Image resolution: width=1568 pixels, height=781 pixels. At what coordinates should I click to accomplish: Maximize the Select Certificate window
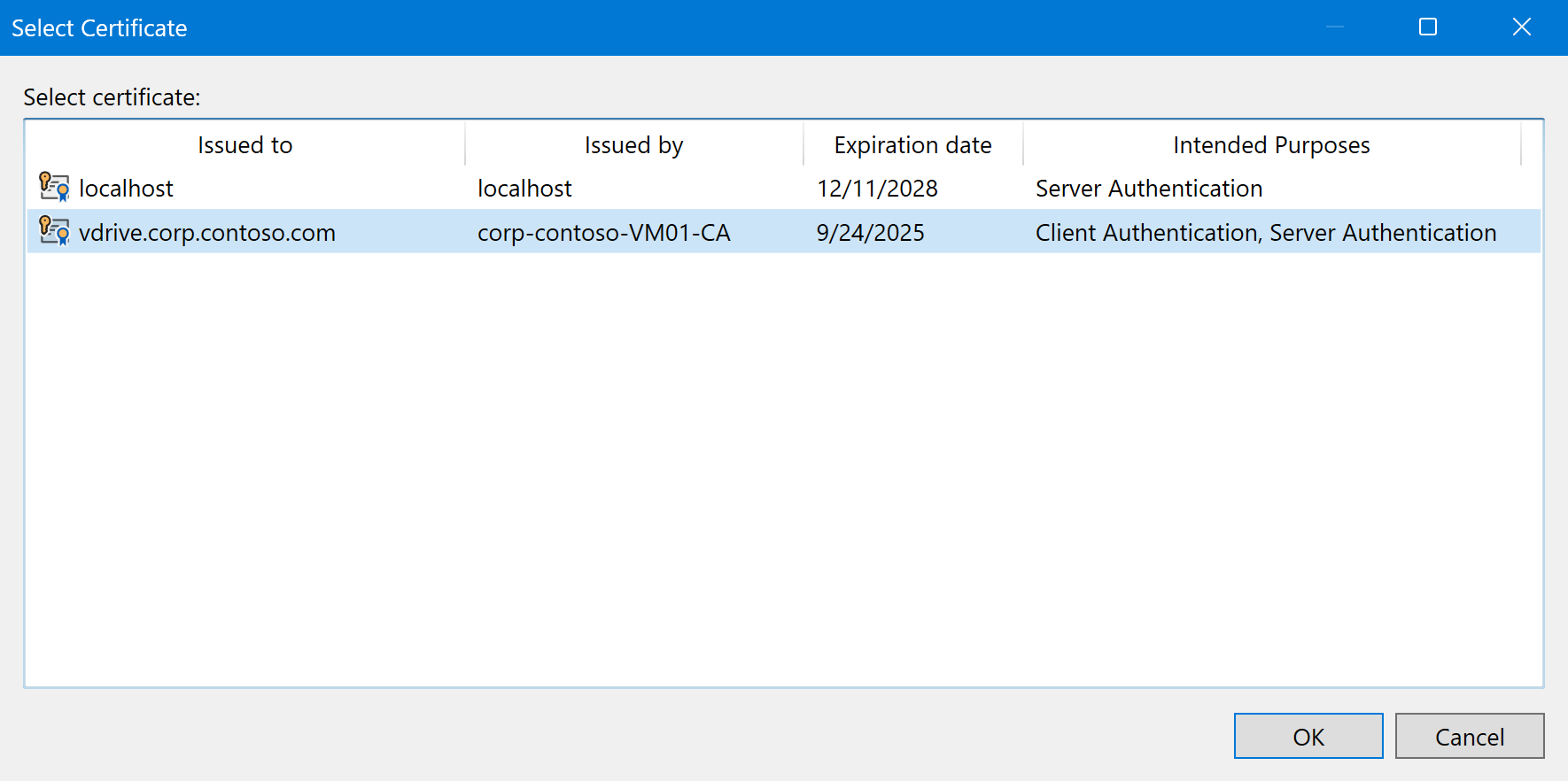click(x=1427, y=27)
